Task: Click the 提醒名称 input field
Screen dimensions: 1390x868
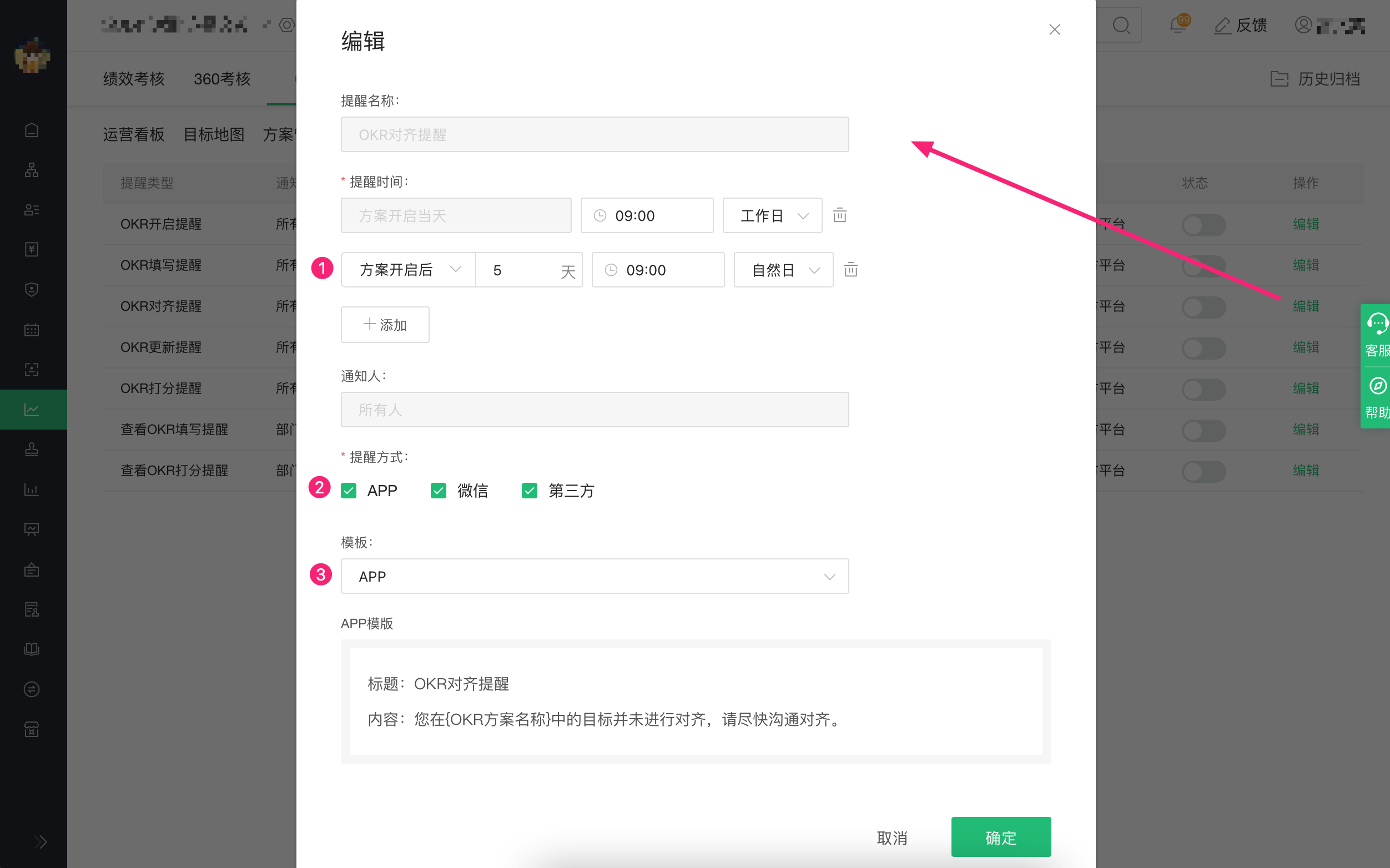Action: pos(595,134)
